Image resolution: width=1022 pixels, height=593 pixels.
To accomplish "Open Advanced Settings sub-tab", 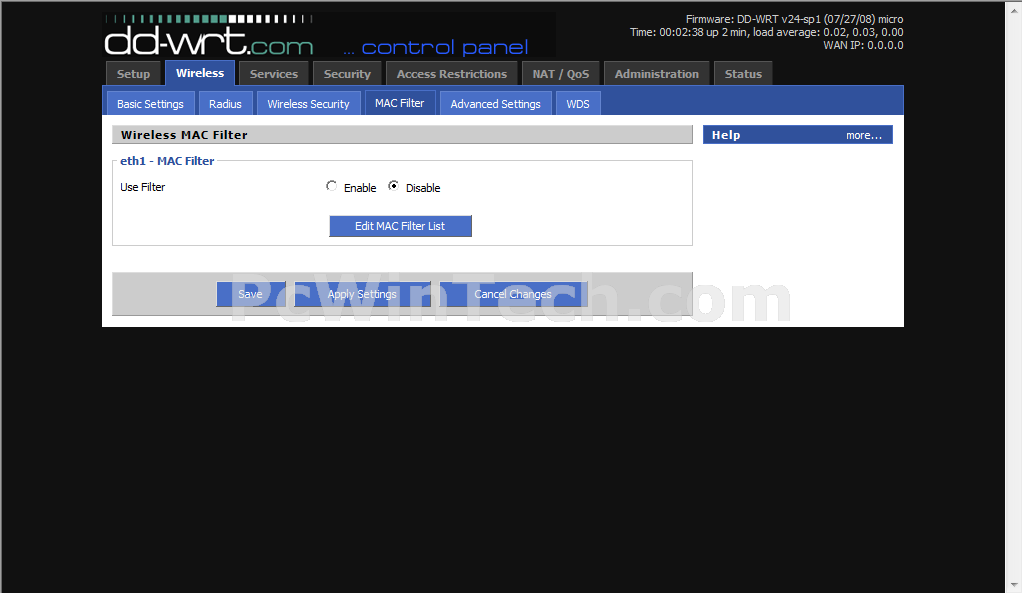I will pos(495,104).
